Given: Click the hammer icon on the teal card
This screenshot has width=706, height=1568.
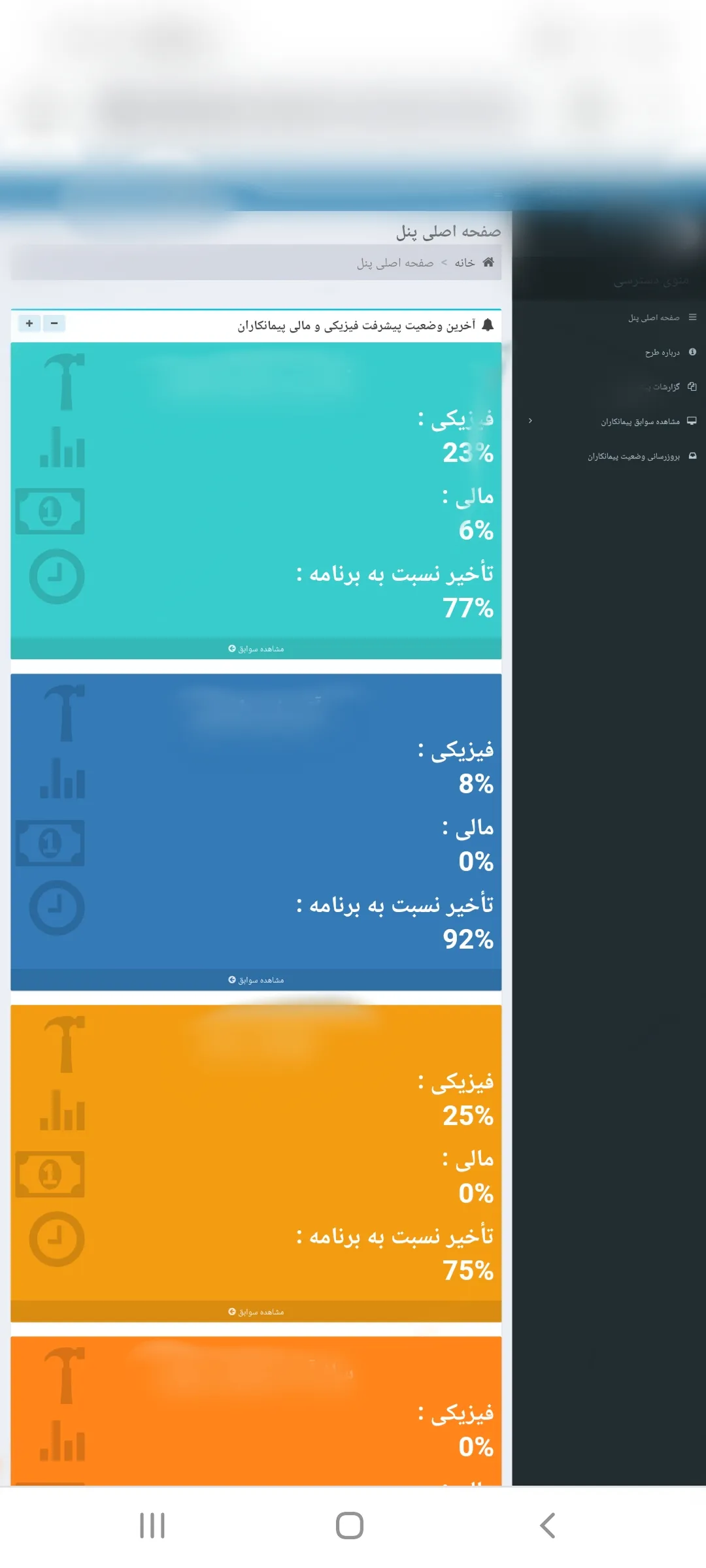Looking at the screenshot, I should [64, 382].
